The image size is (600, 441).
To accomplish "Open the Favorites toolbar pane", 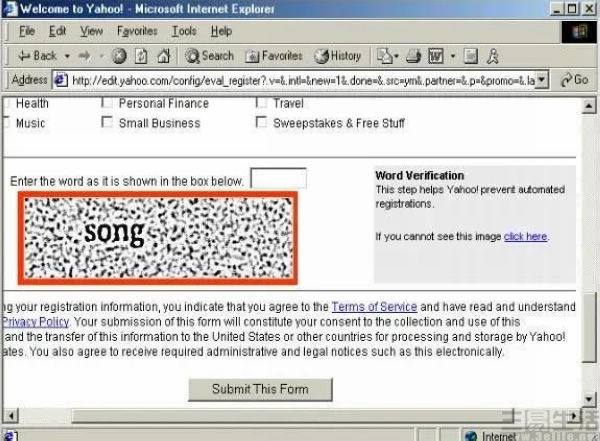I will click(274, 56).
